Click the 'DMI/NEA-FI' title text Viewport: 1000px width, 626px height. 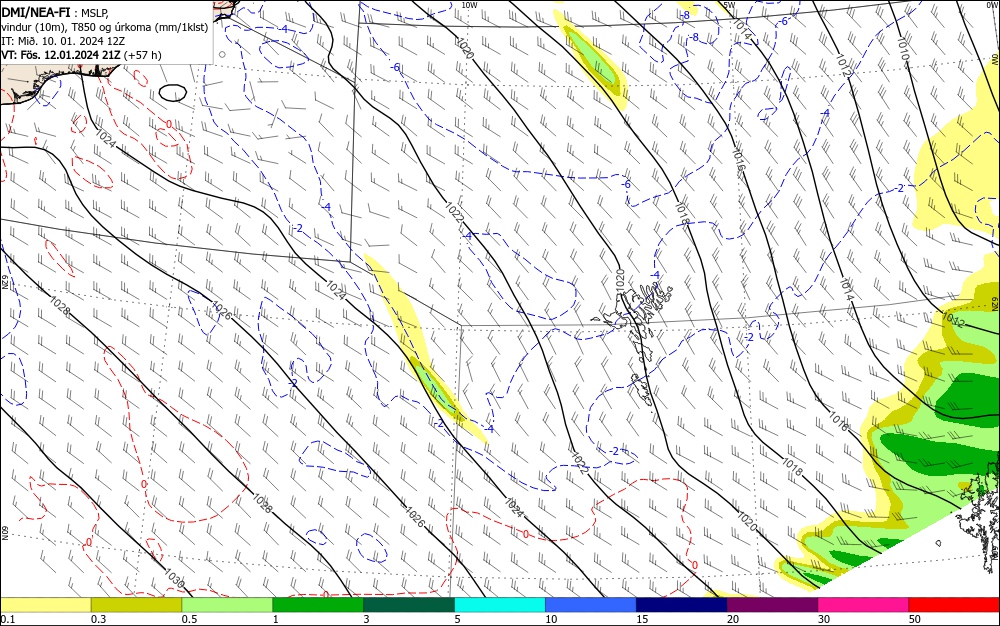pos(36,11)
